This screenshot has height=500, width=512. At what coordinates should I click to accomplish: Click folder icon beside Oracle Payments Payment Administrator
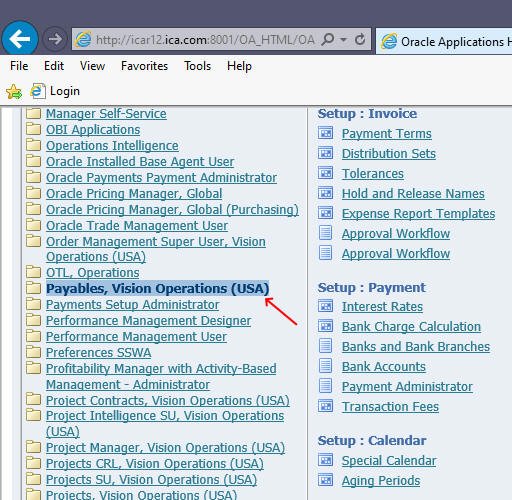pyautogui.click(x=33, y=177)
